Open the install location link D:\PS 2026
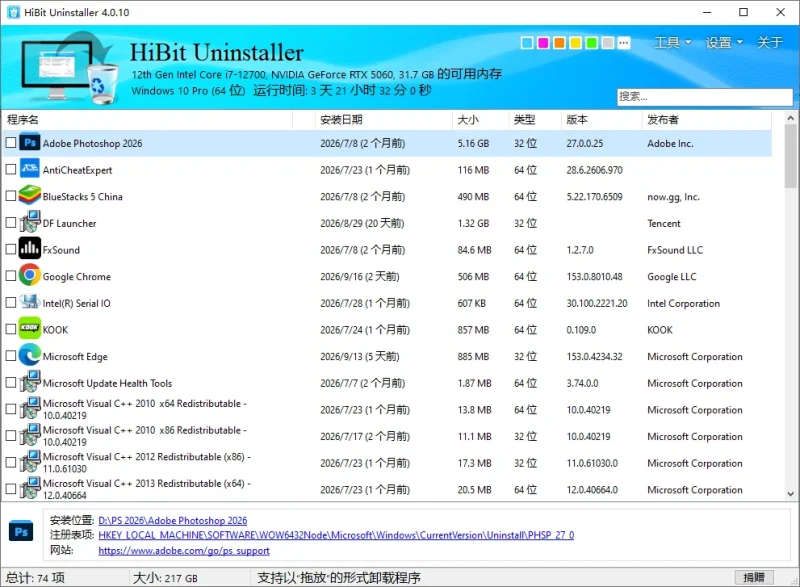 tap(172, 521)
